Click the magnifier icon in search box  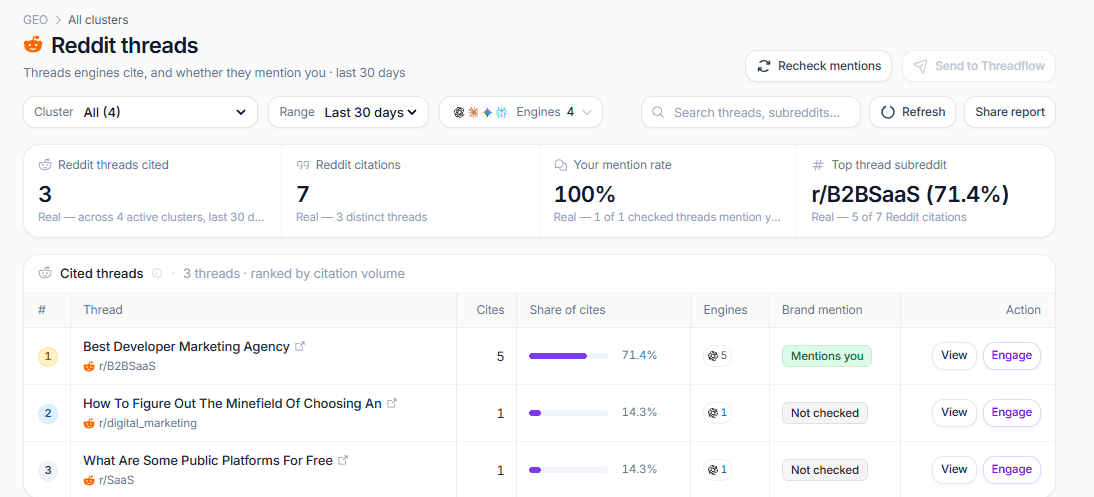(657, 112)
